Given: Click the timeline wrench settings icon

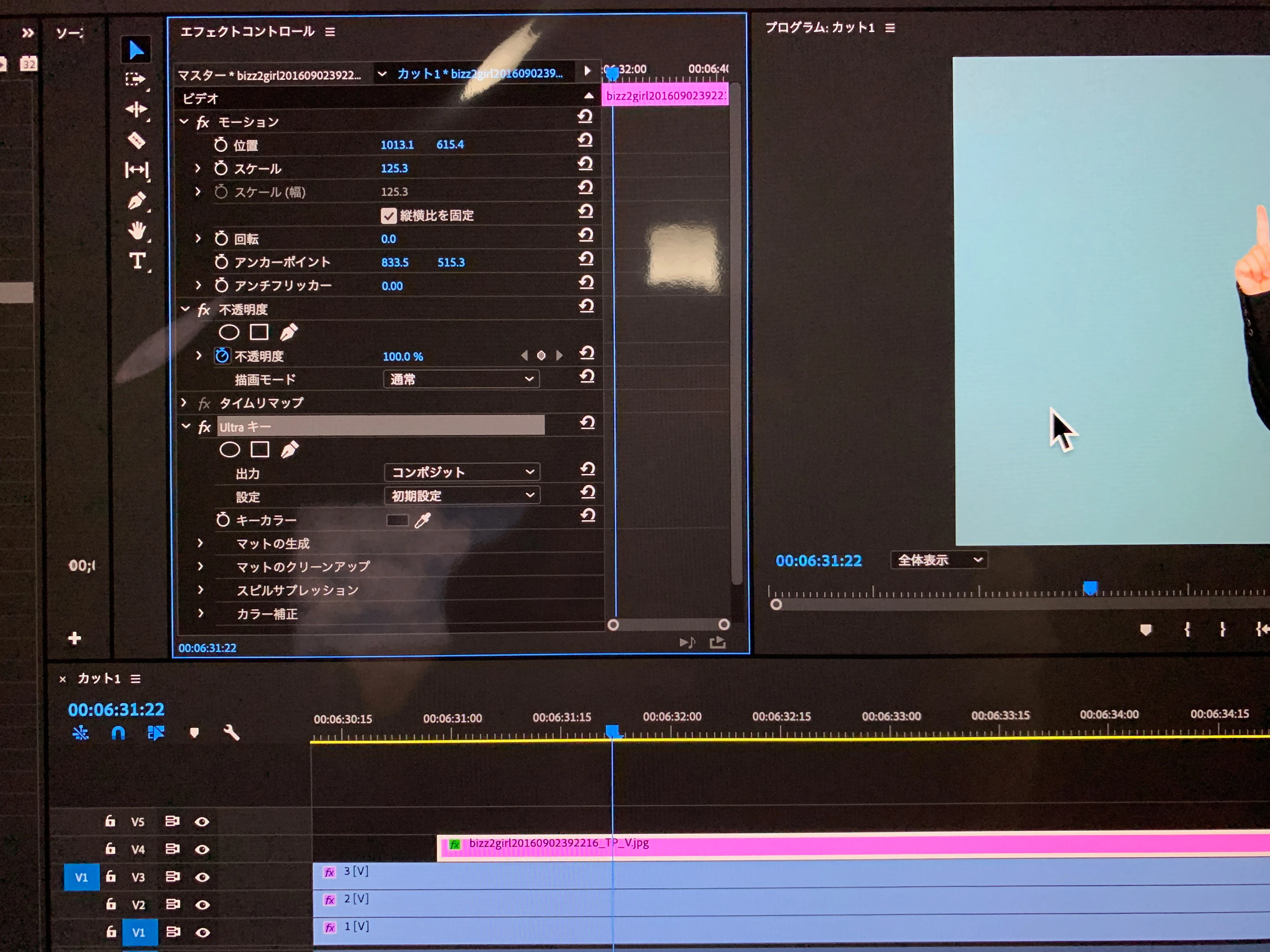Looking at the screenshot, I should click(231, 733).
